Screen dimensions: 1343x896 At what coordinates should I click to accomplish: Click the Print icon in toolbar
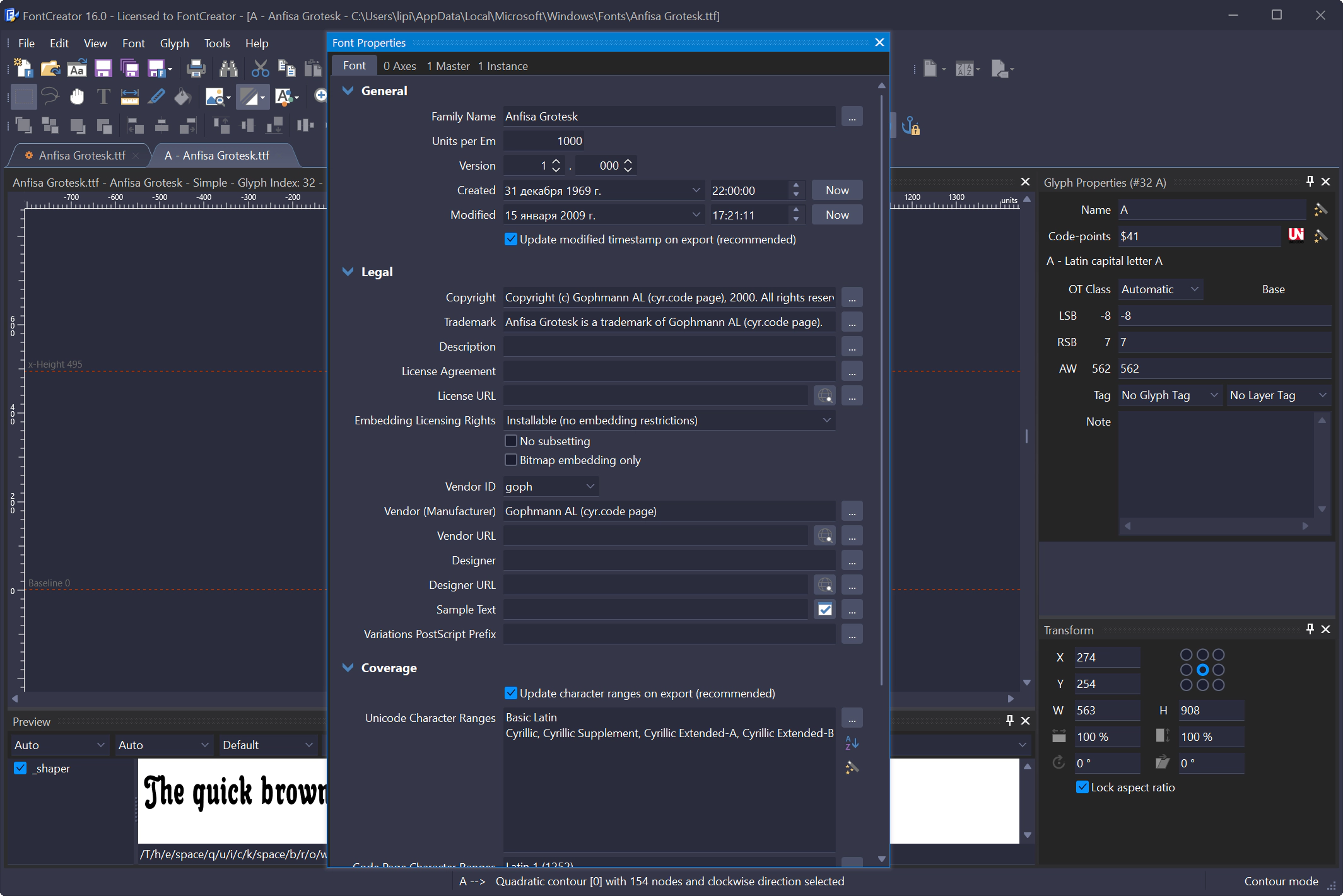coord(196,68)
